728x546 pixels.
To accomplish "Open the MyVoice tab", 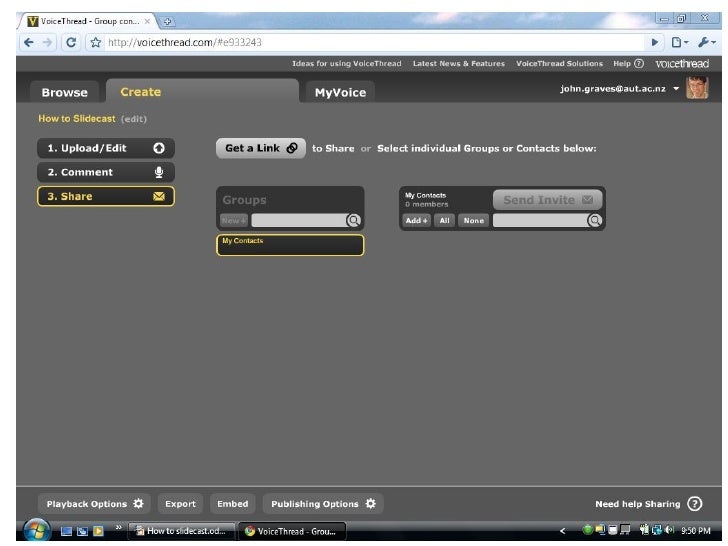I will [340, 92].
